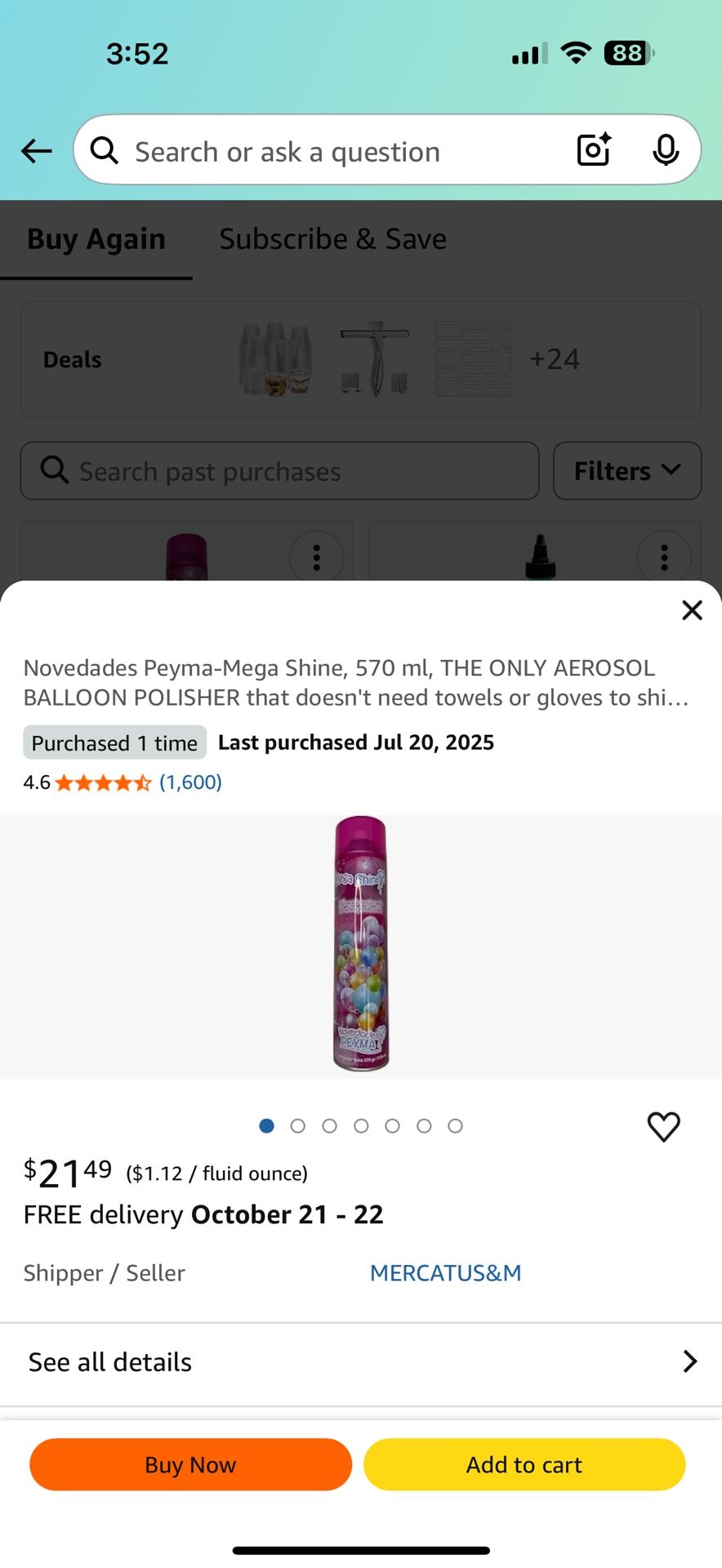This screenshot has width=722, height=1568.
Task: Tap the magnifying glass in the search bar
Action: point(104,149)
